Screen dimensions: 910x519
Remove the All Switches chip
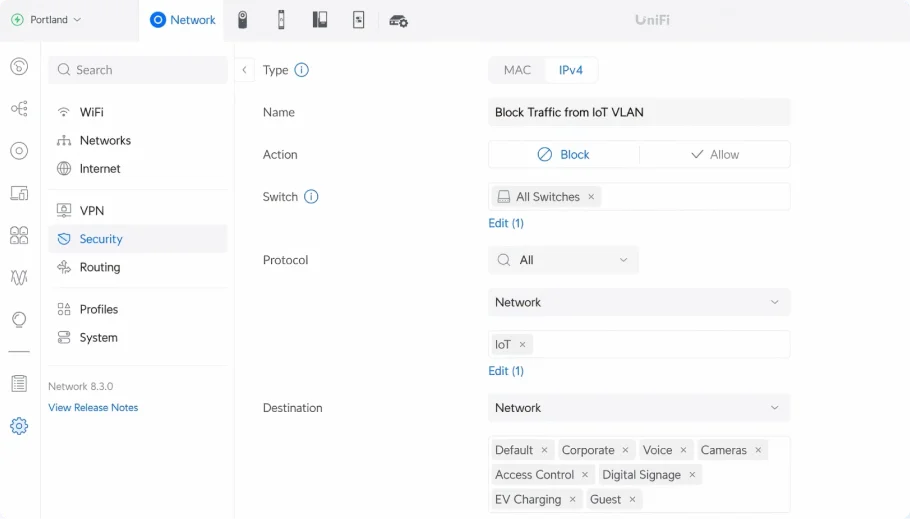pyautogui.click(x=591, y=197)
